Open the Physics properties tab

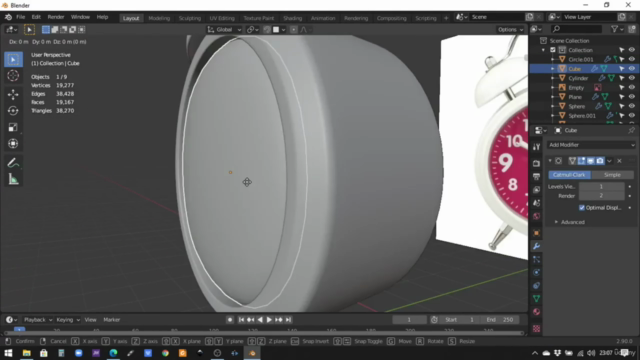(x=536, y=272)
